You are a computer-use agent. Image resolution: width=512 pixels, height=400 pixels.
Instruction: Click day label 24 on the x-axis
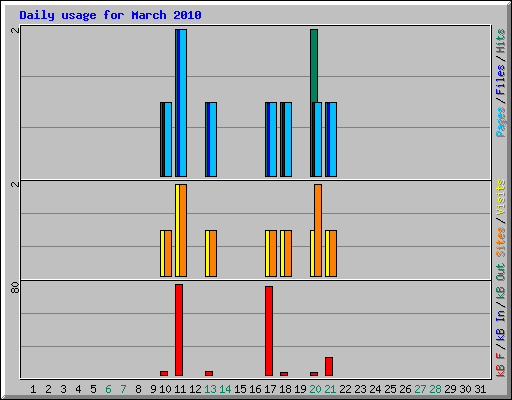pos(375,389)
